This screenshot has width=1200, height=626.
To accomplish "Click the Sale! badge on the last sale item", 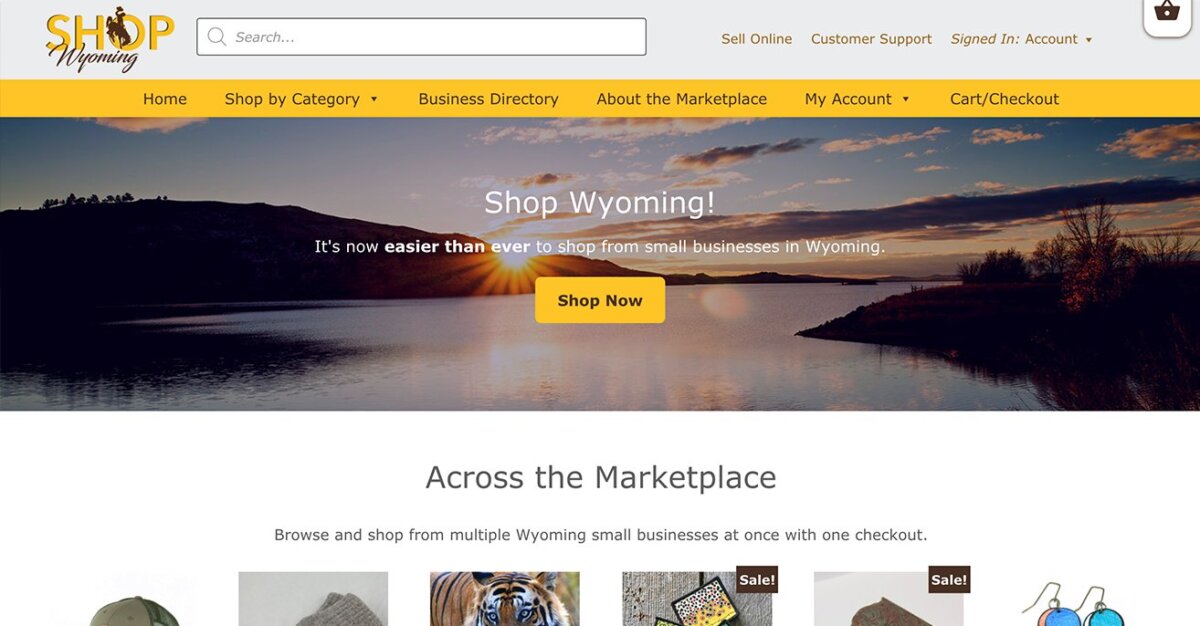I will 949,580.
